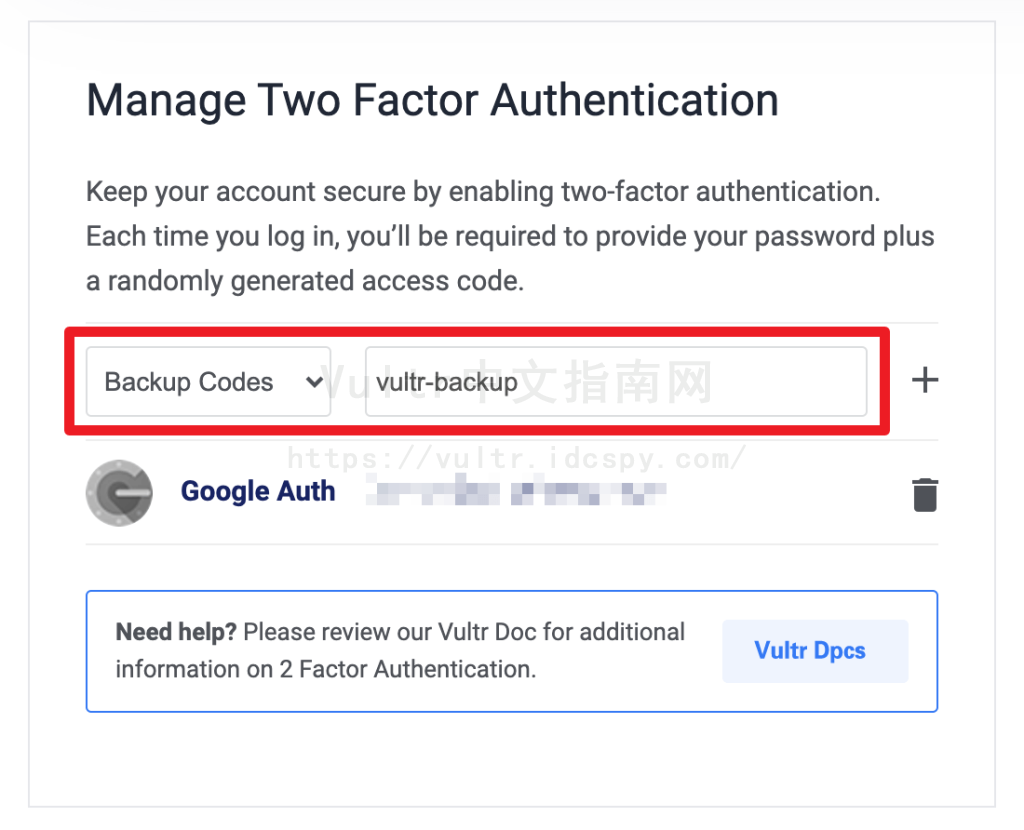Click the blurred Google Auth device name

pyautogui.click(x=516, y=491)
